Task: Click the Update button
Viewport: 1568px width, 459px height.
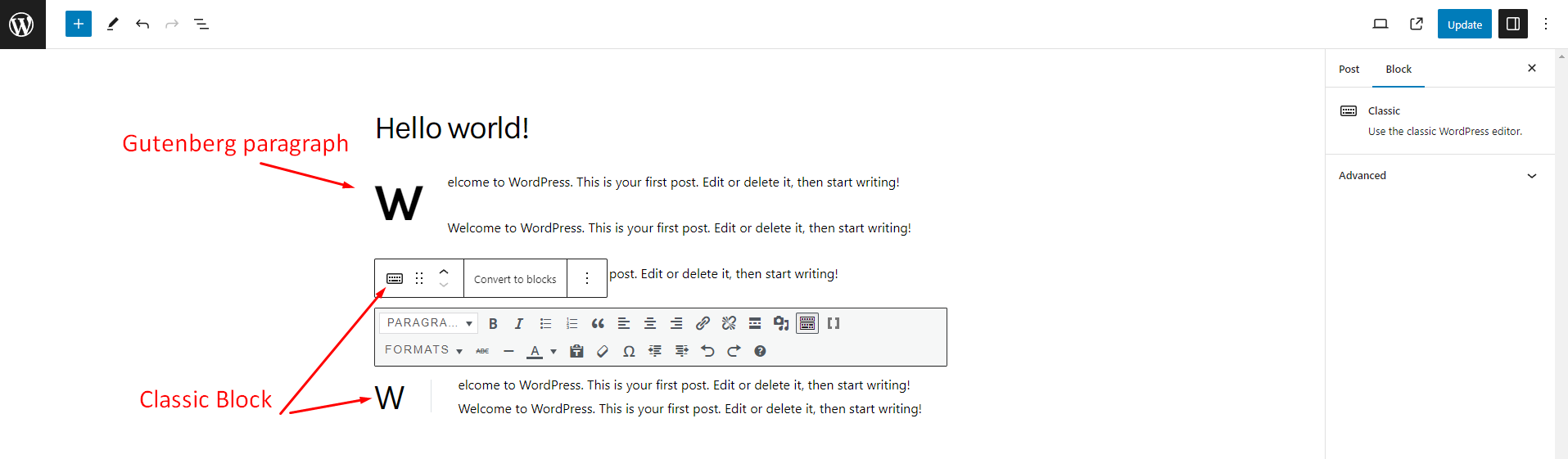Action: tap(1464, 25)
